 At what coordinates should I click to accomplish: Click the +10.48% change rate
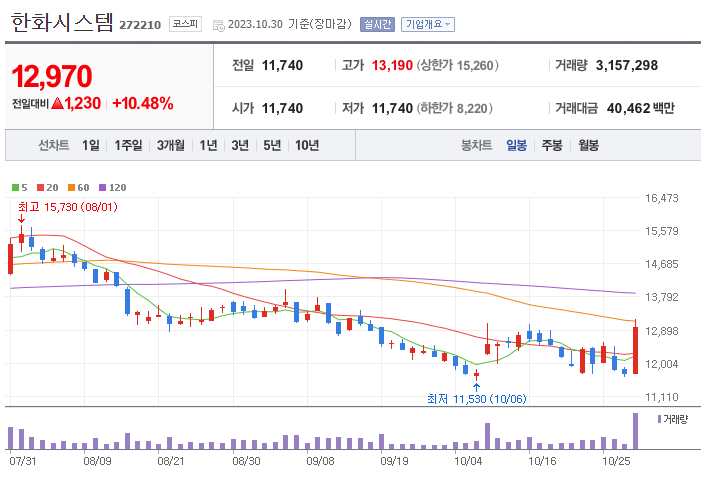[x=143, y=104]
